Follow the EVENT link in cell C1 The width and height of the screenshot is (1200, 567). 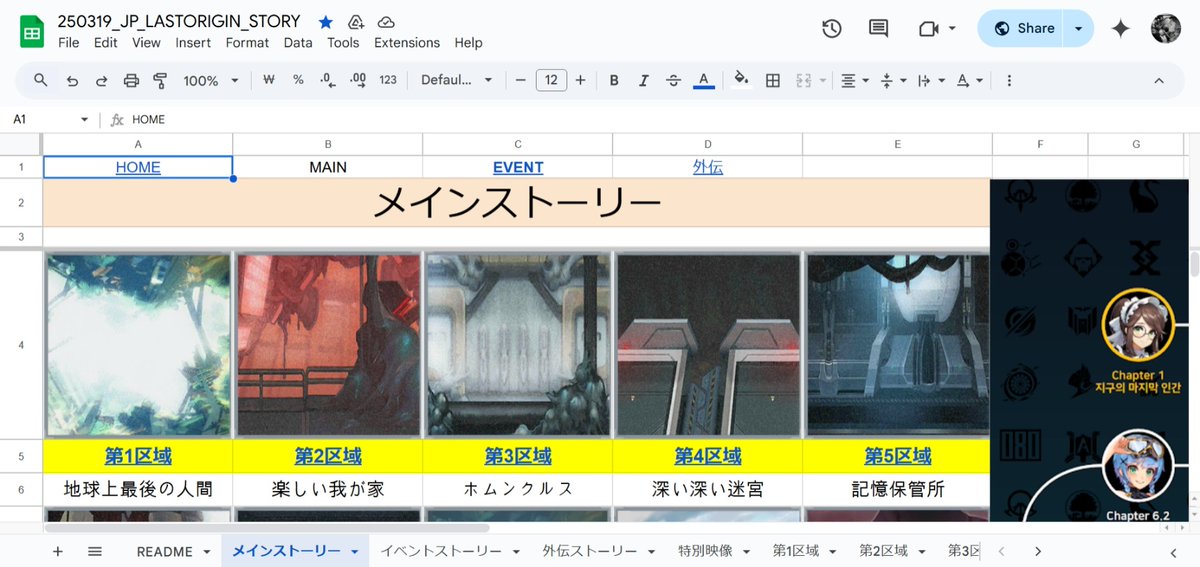518,167
